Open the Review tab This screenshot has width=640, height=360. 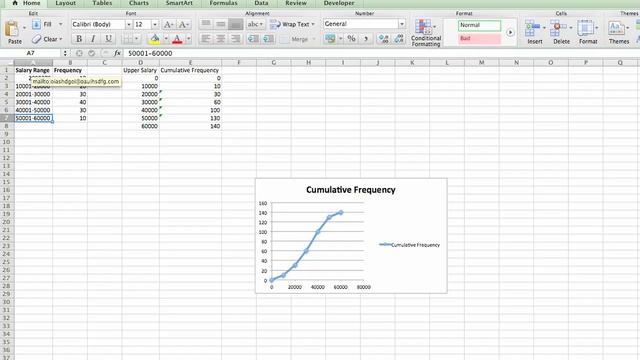pos(296,3)
